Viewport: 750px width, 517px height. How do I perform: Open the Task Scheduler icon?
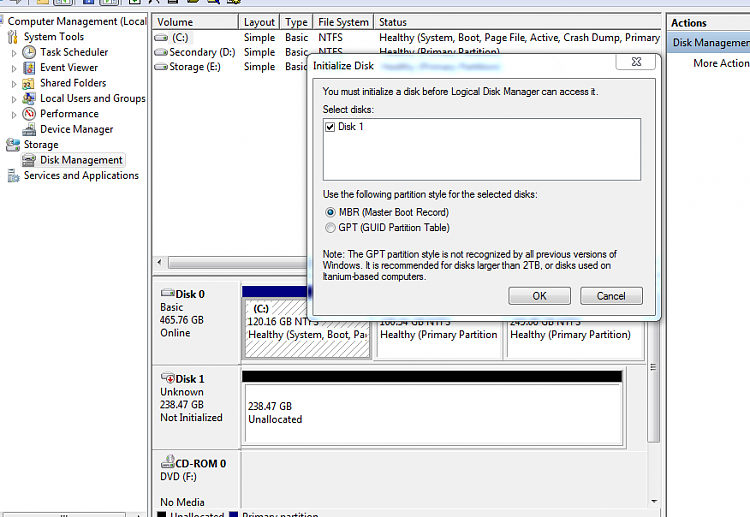click(29, 52)
